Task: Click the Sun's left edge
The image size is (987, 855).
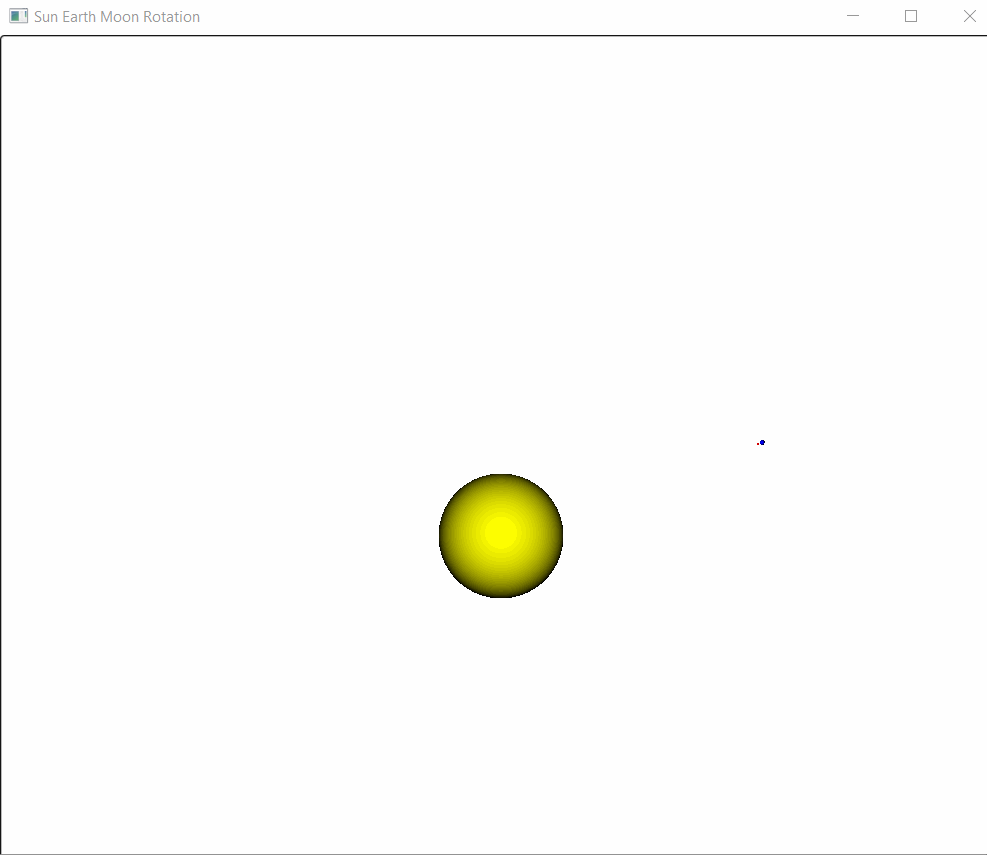Action: 441,536
